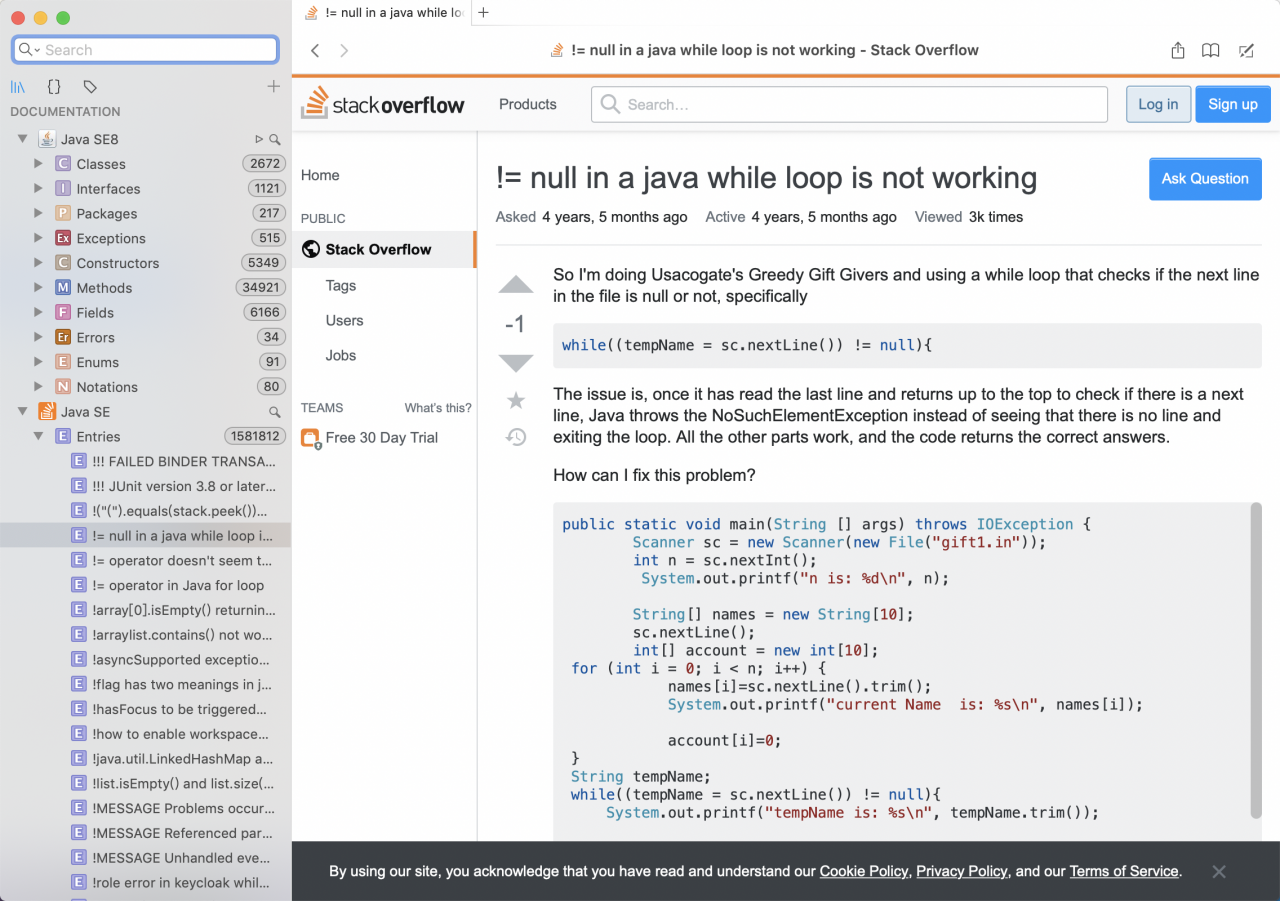Collapse the Java SE8 docset
This screenshot has width=1280, height=901.
tap(22, 139)
